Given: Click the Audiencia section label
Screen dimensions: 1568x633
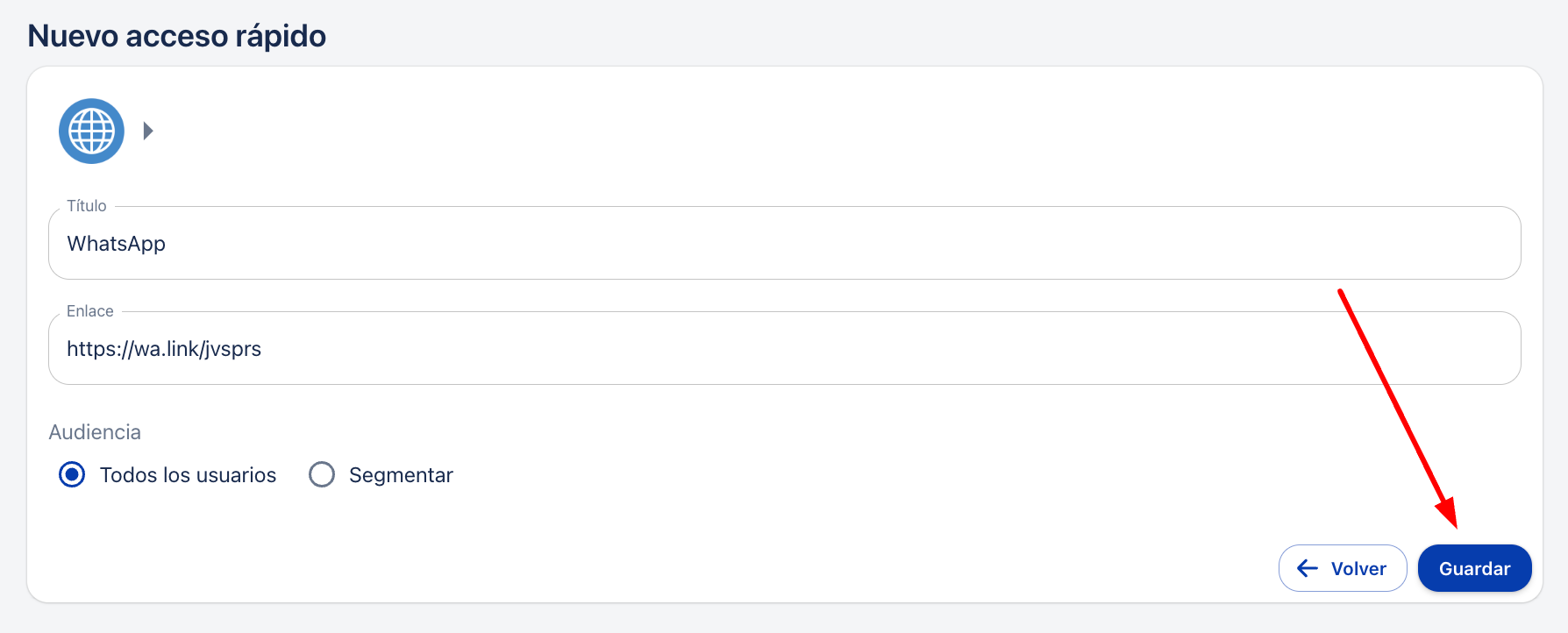Looking at the screenshot, I should [x=95, y=432].
